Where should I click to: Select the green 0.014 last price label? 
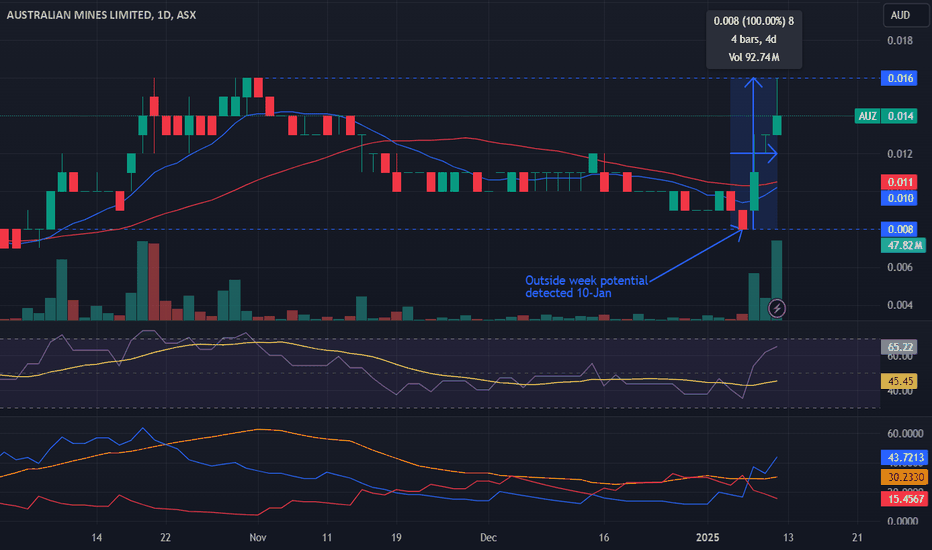click(899, 116)
